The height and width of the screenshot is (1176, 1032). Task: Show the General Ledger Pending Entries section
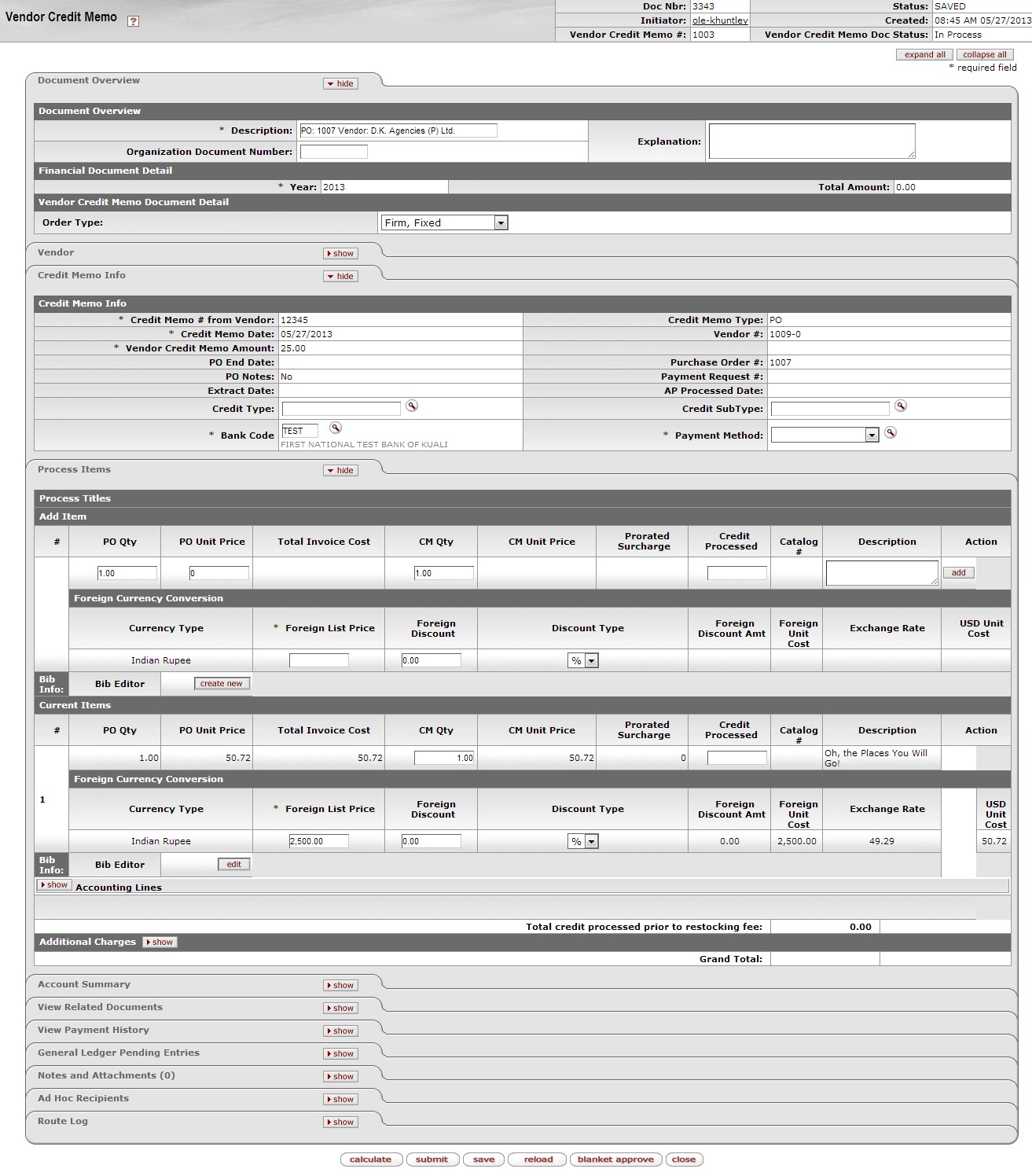click(340, 1053)
